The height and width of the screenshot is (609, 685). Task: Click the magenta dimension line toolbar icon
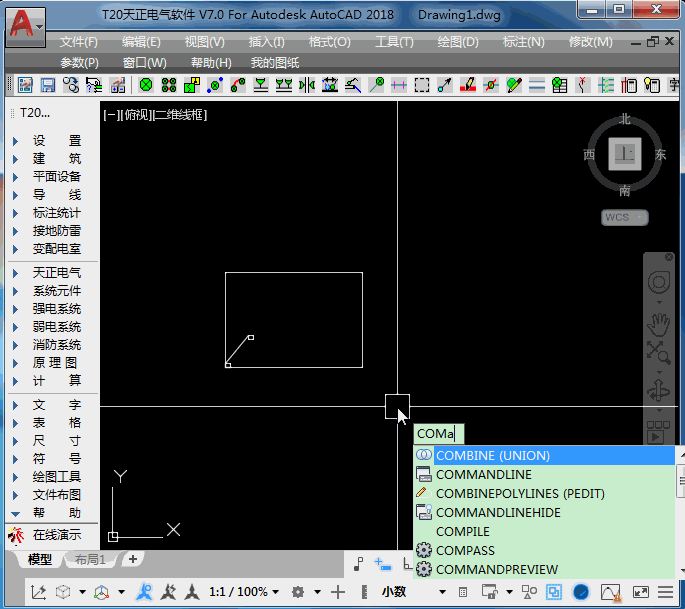(x=399, y=85)
